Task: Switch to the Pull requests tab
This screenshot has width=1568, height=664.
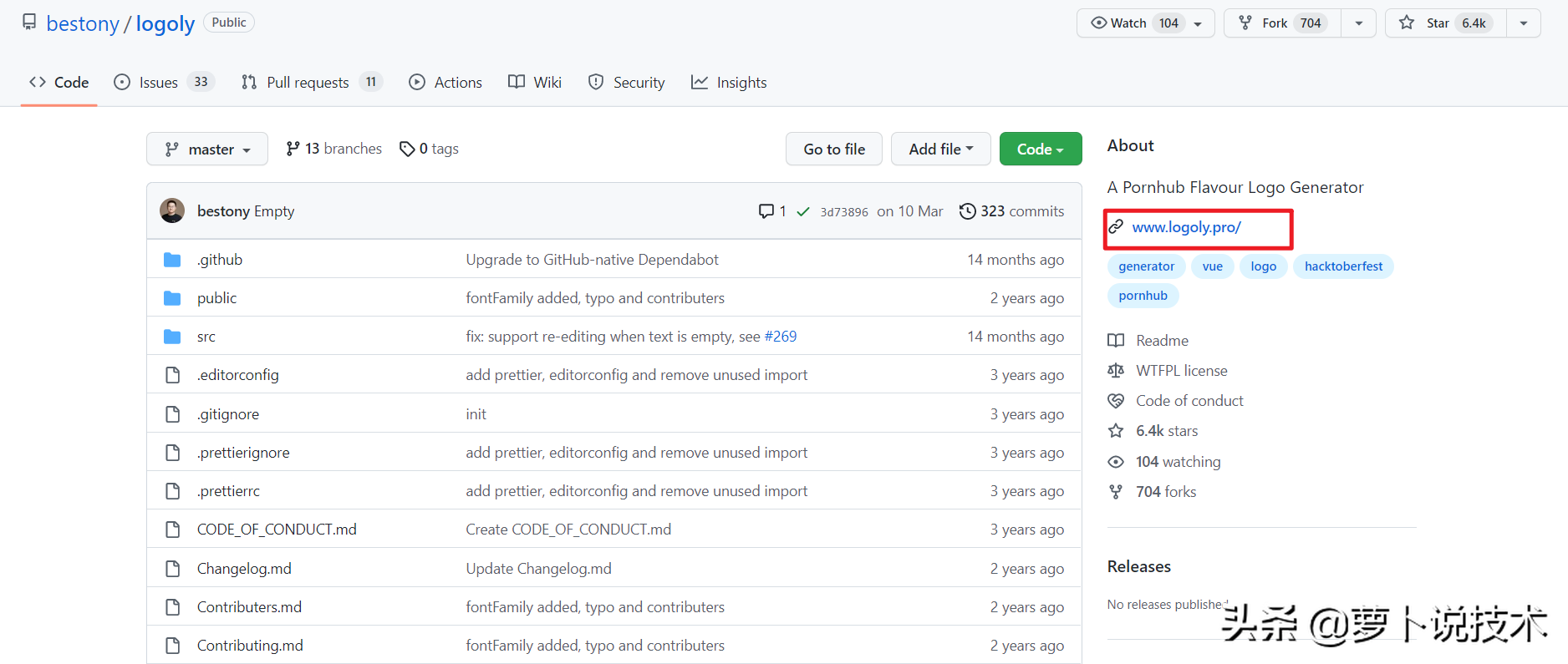Action: pyautogui.click(x=309, y=83)
